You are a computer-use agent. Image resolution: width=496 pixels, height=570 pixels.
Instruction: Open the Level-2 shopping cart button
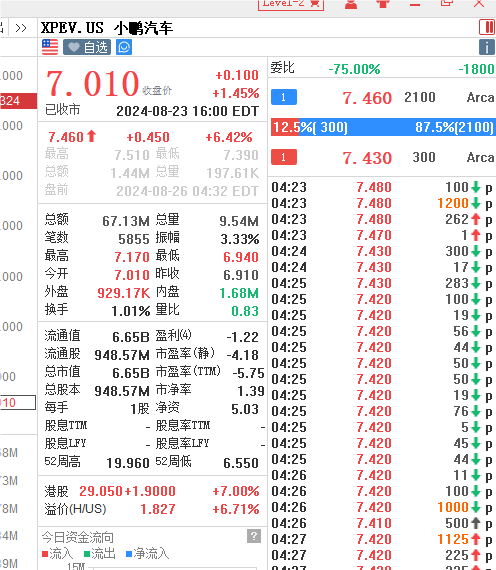(x=291, y=4)
